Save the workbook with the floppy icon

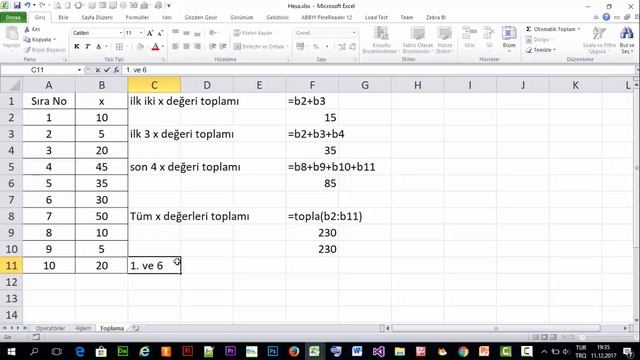(x=17, y=6)
